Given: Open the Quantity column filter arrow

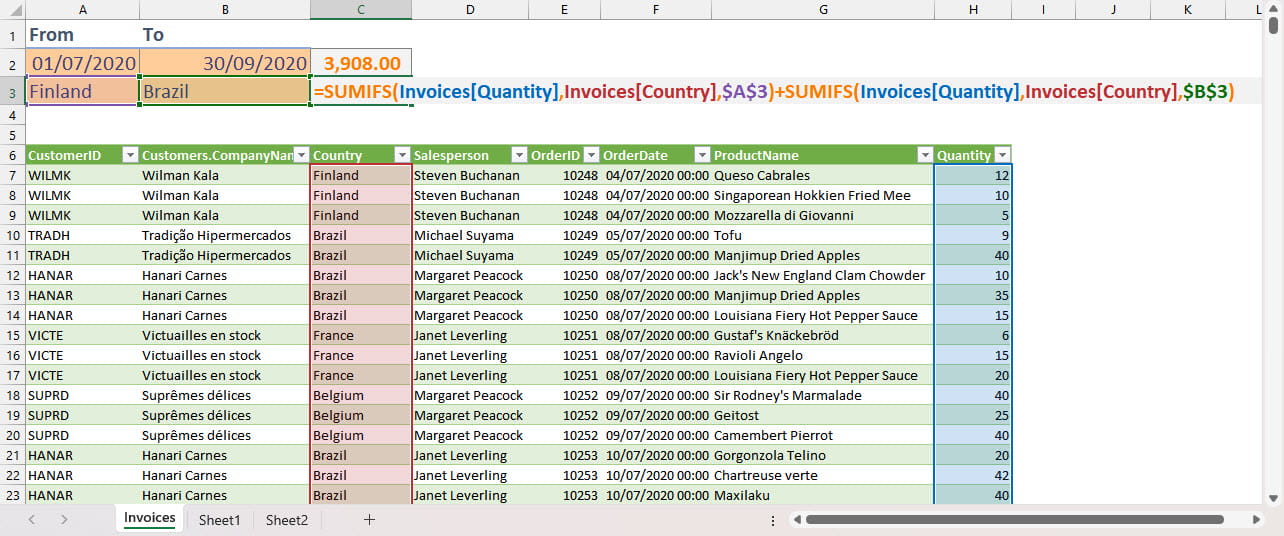Looking at the screenshot, I should click(x=1001, y=155).
